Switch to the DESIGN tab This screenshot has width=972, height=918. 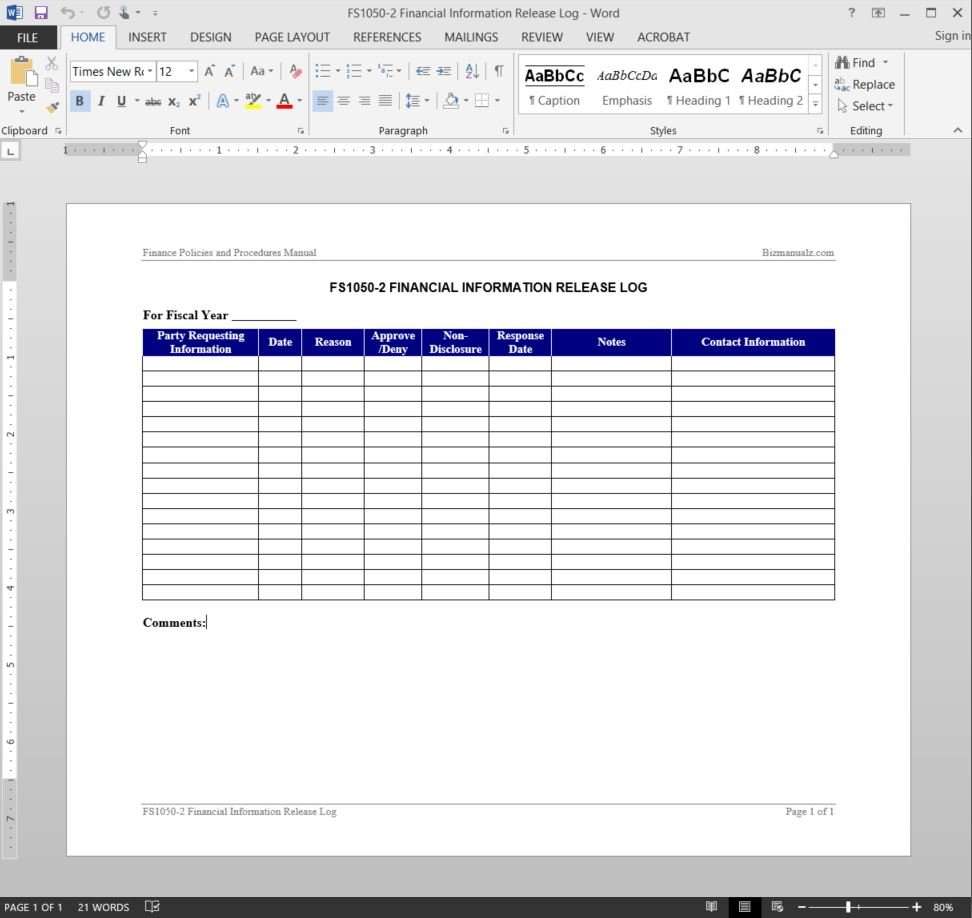[210, 37]
